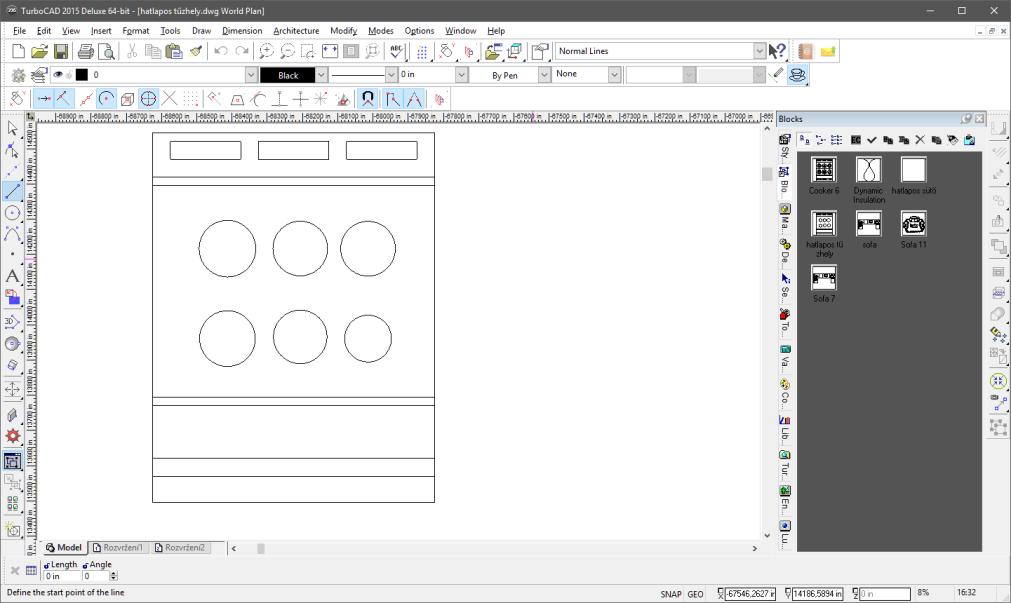Click the Zoom Window icon
This screenshot has height=603, width=1011.
click(x=308, y=52)
